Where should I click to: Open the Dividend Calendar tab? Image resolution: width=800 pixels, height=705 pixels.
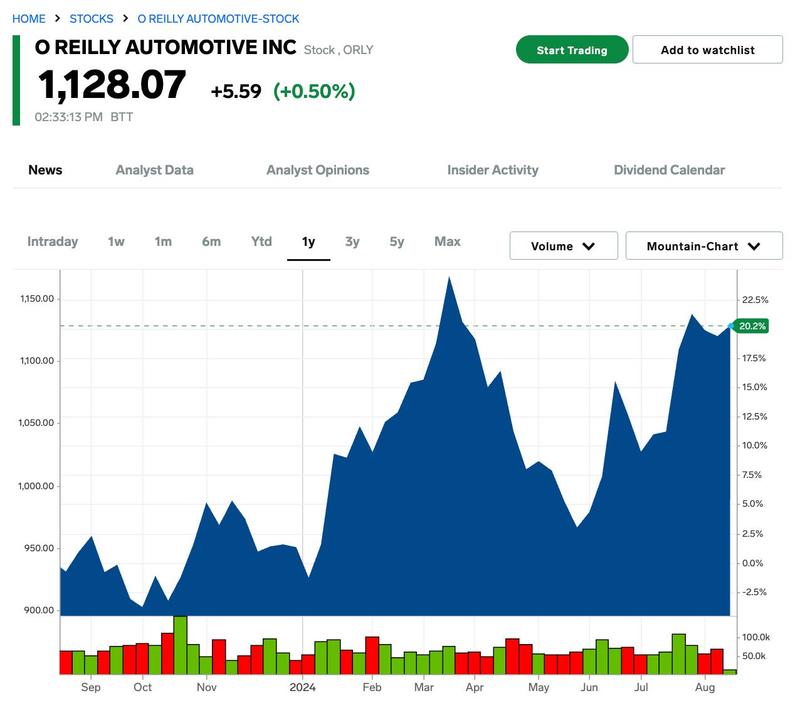pos(669,170)
